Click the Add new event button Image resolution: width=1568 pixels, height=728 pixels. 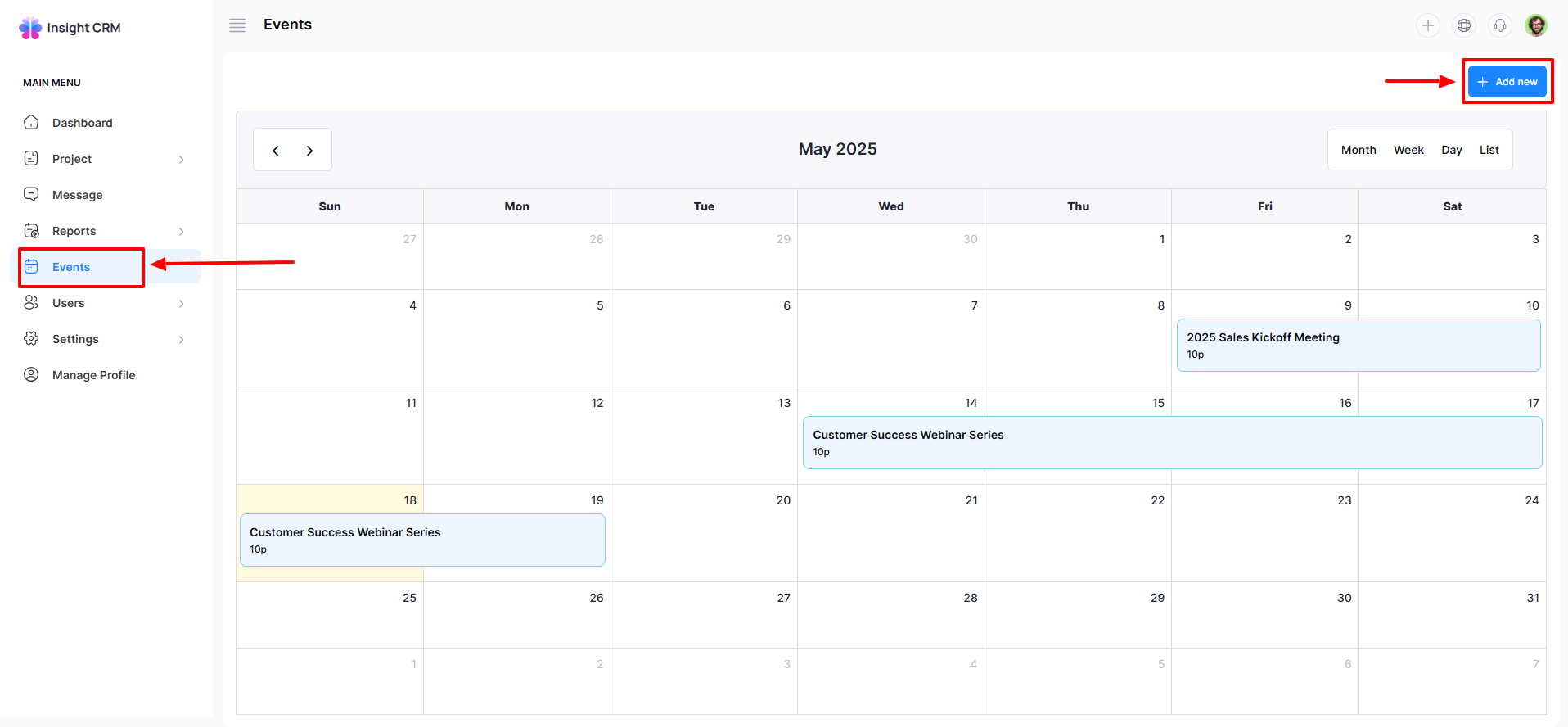1507,82
